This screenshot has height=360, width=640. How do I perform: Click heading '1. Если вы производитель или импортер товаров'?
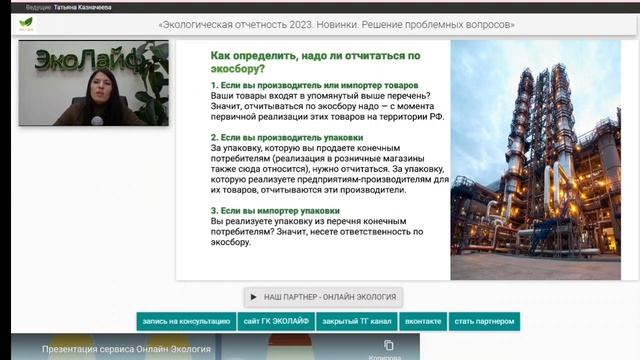314,85
